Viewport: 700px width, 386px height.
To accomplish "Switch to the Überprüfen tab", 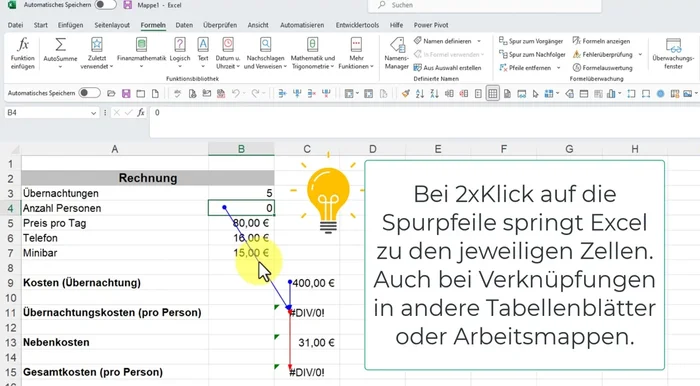I will pos(220,25).
